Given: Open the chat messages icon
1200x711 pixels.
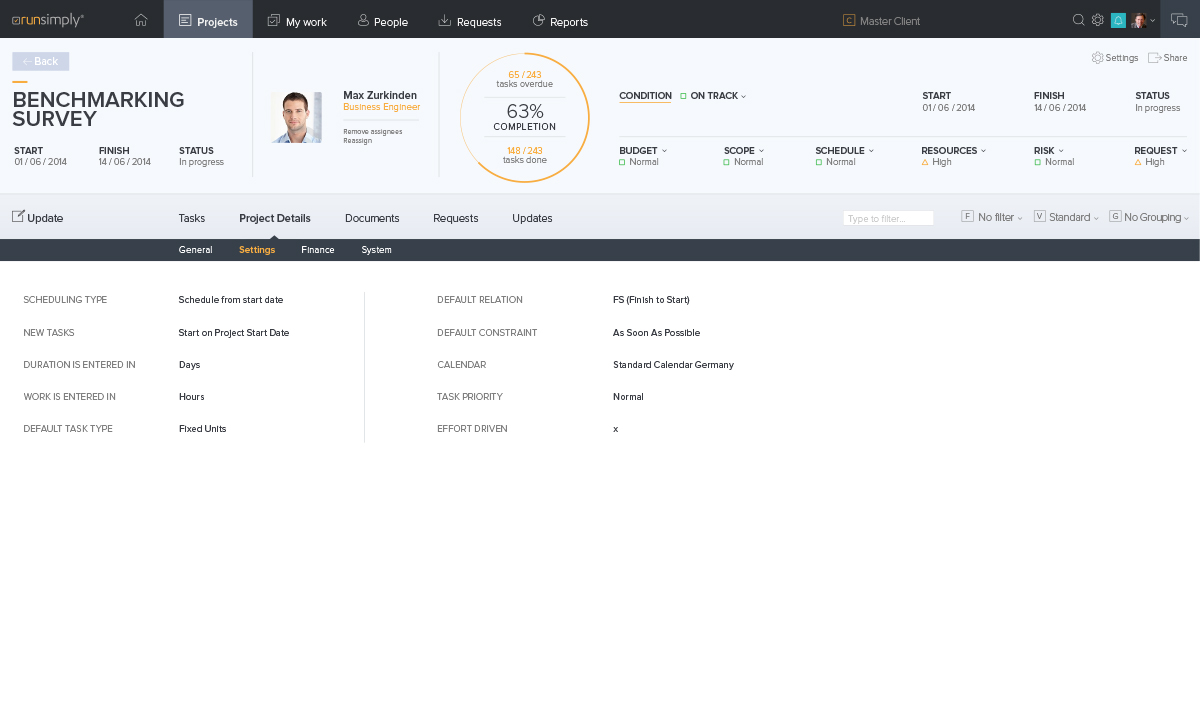Looking at the screenshot, I should 1179,20.
